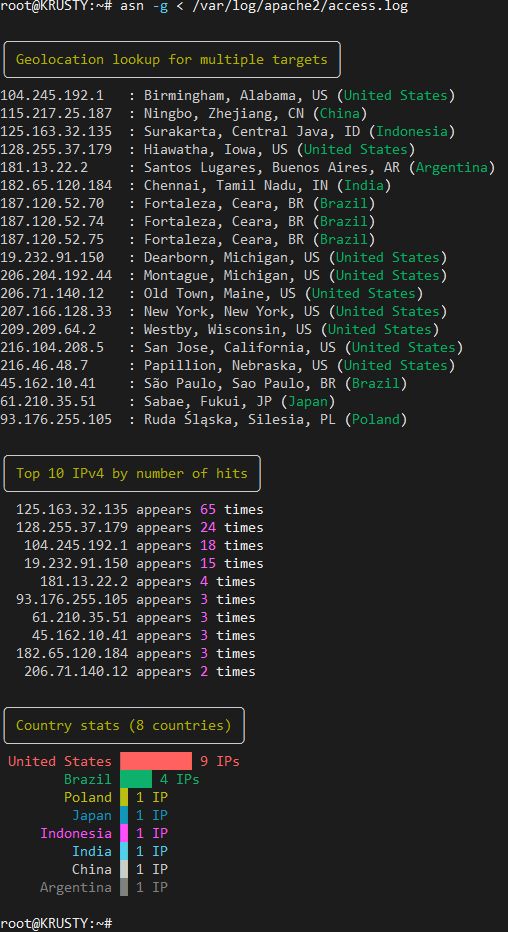
Task: Click the 'Indonesia' label in country stats
Action: (x=75, y=833)
